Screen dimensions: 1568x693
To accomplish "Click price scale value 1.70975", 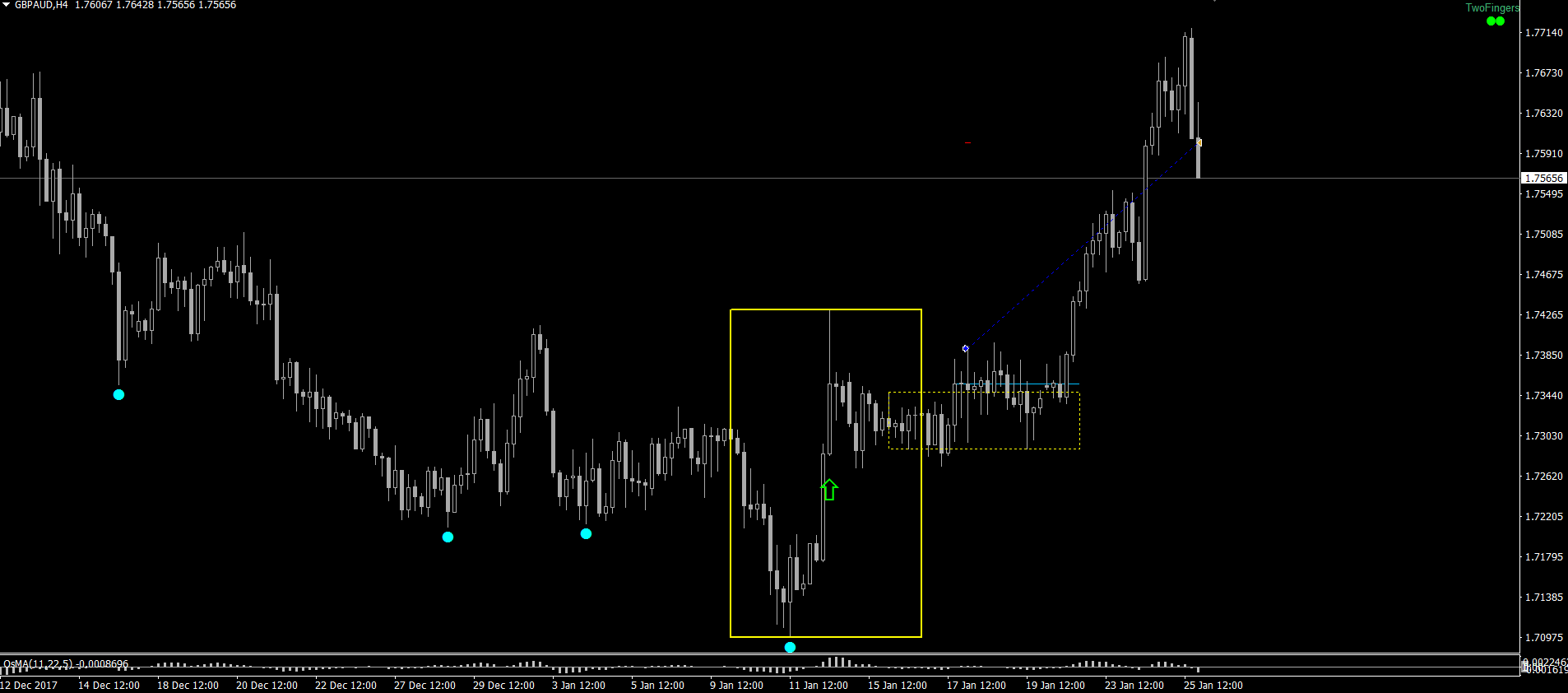I will [1544, 638].
